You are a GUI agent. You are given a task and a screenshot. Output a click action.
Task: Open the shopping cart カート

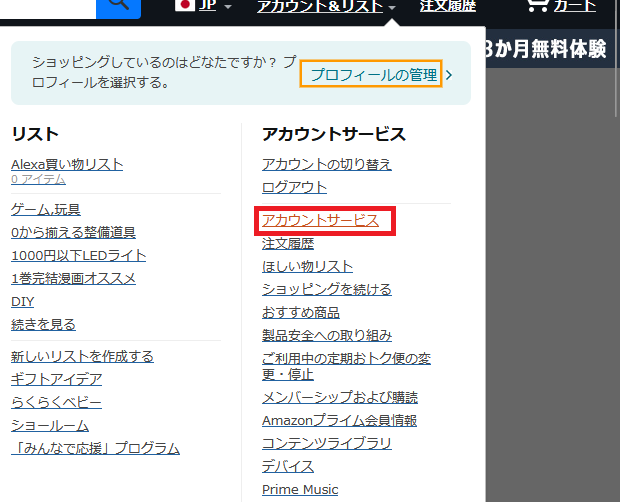[x=561, y=6]
